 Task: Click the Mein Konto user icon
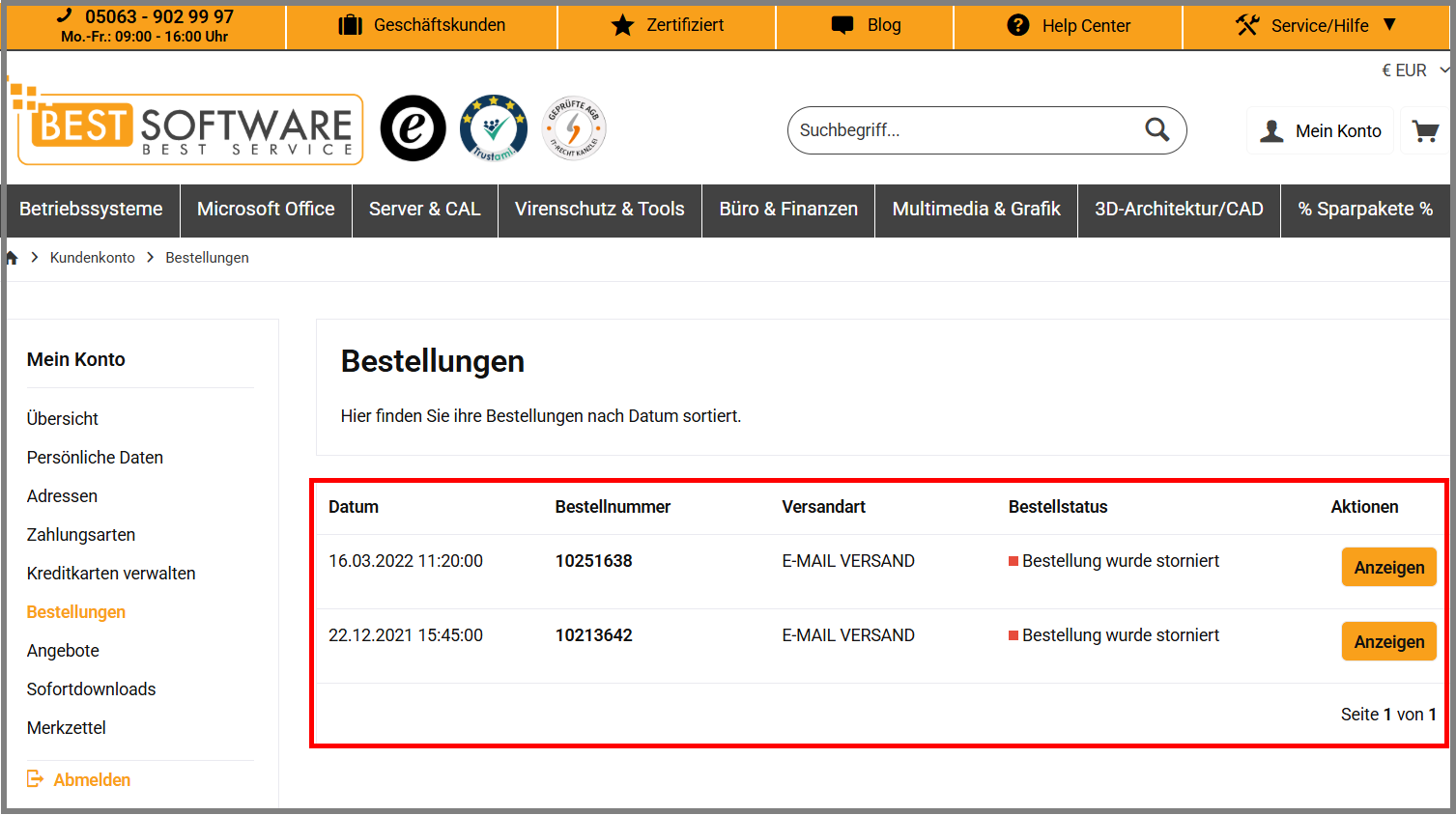[1271, 131]
